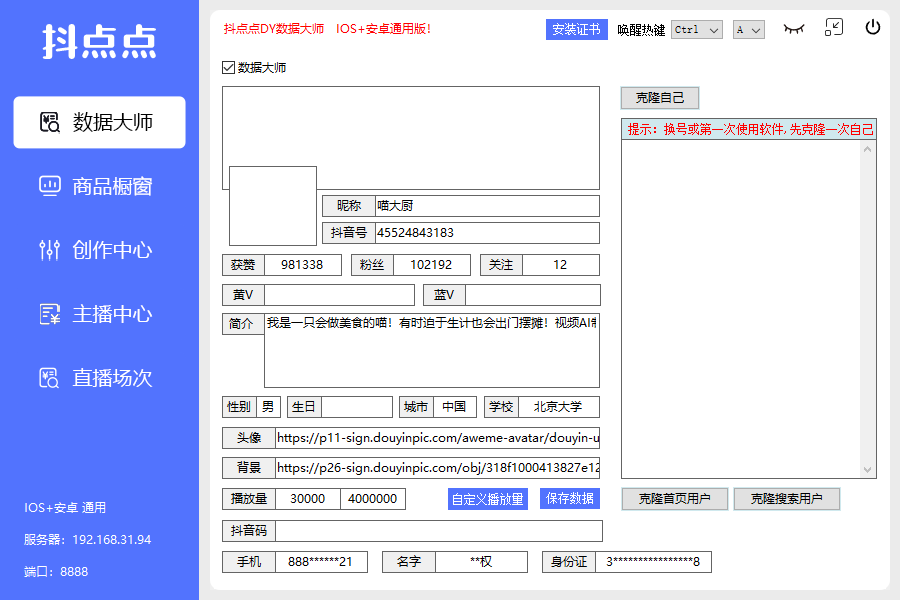Click the red 抖点点DY数据大师 title text
Viewport: 900px width, 600px height.
tap(274, 29)
